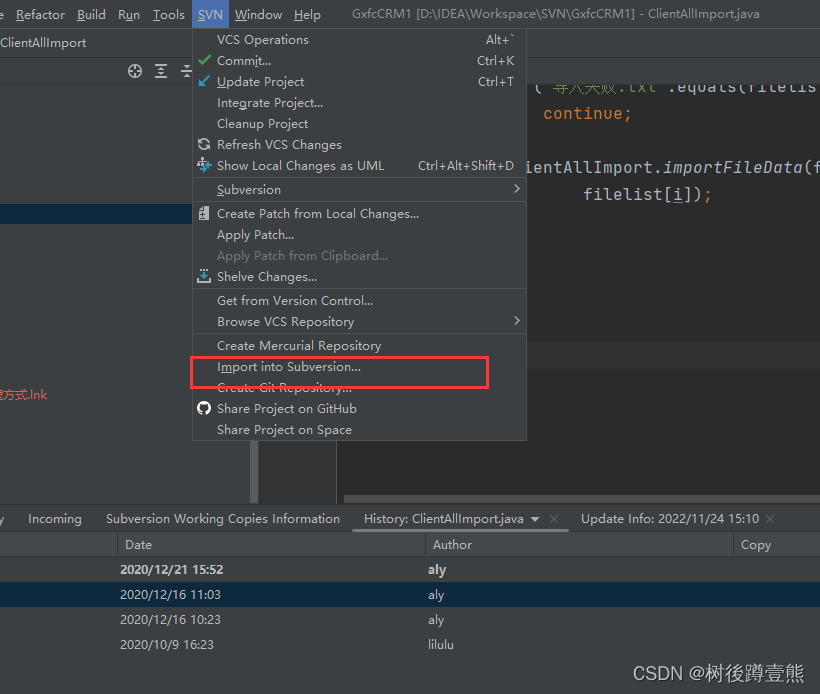
Task: Select Integrate Project... menu entry
Action: pyautogui.click(x=359, y=103)
